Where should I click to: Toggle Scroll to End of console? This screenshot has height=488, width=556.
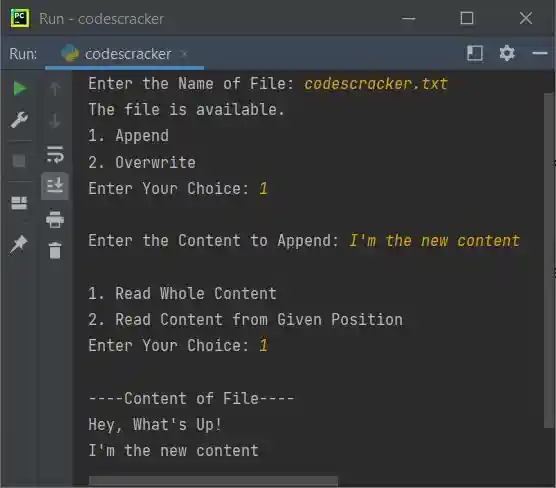[x=55, y=186]
